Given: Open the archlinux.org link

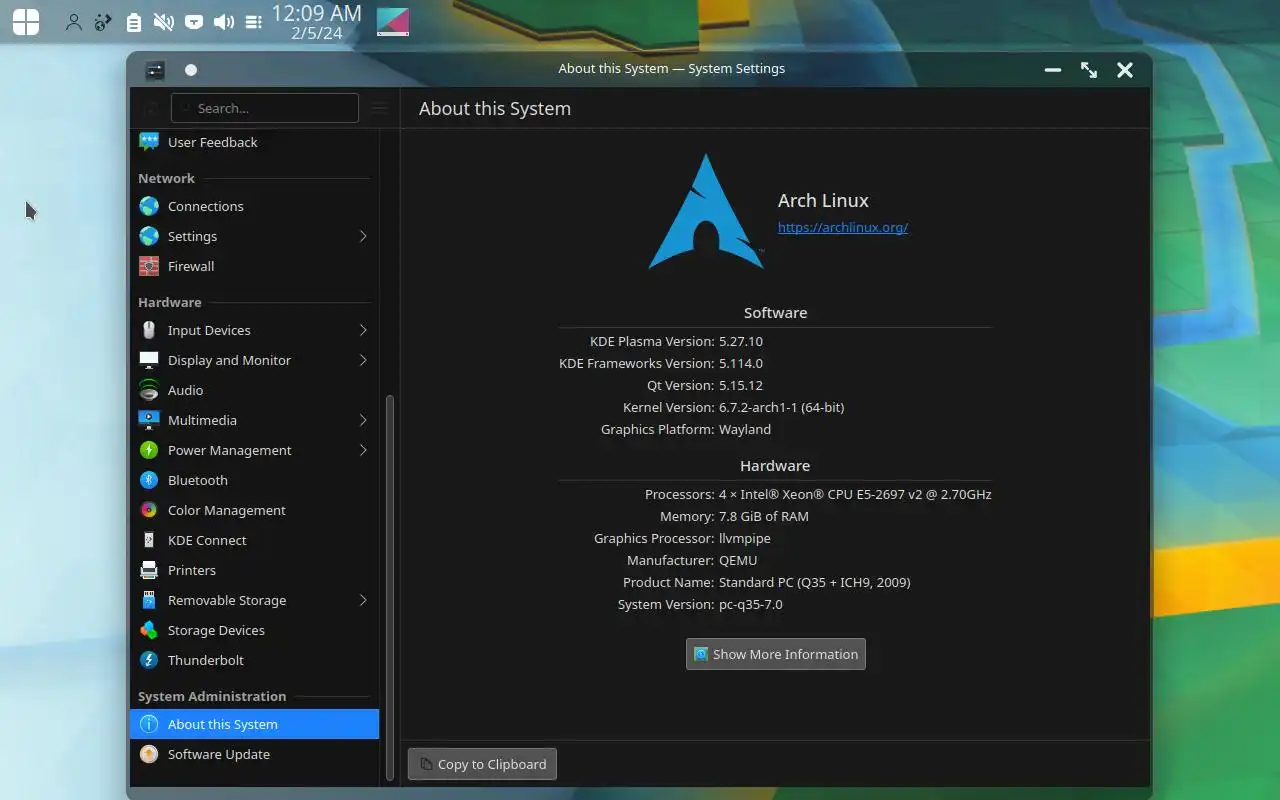Looking at the screenshot, I should click(843, 227).
